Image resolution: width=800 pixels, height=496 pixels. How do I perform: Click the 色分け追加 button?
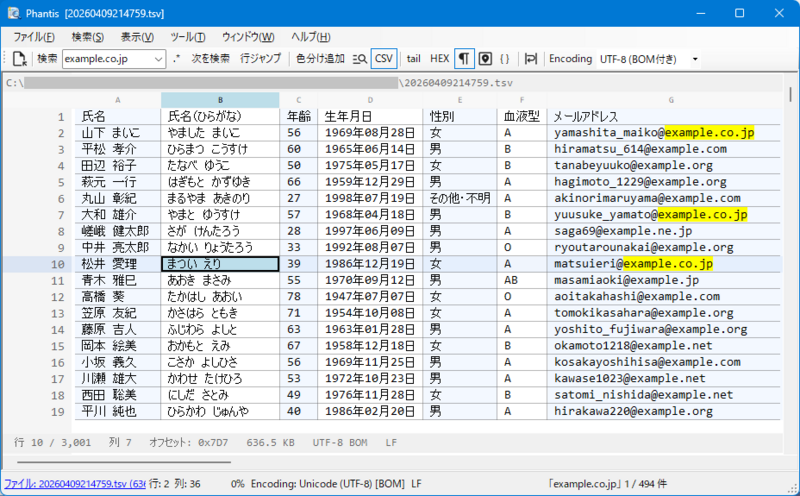(320, 59)
